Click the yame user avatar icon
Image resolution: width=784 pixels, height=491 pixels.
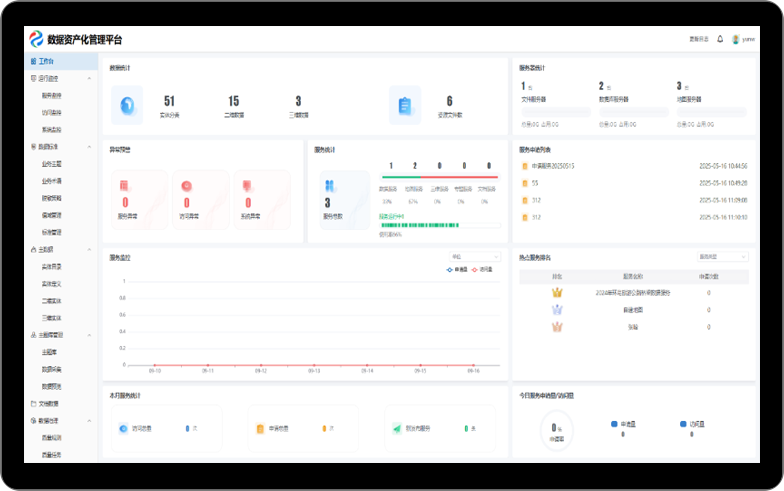pyautogui.click(x=736, y=40)
